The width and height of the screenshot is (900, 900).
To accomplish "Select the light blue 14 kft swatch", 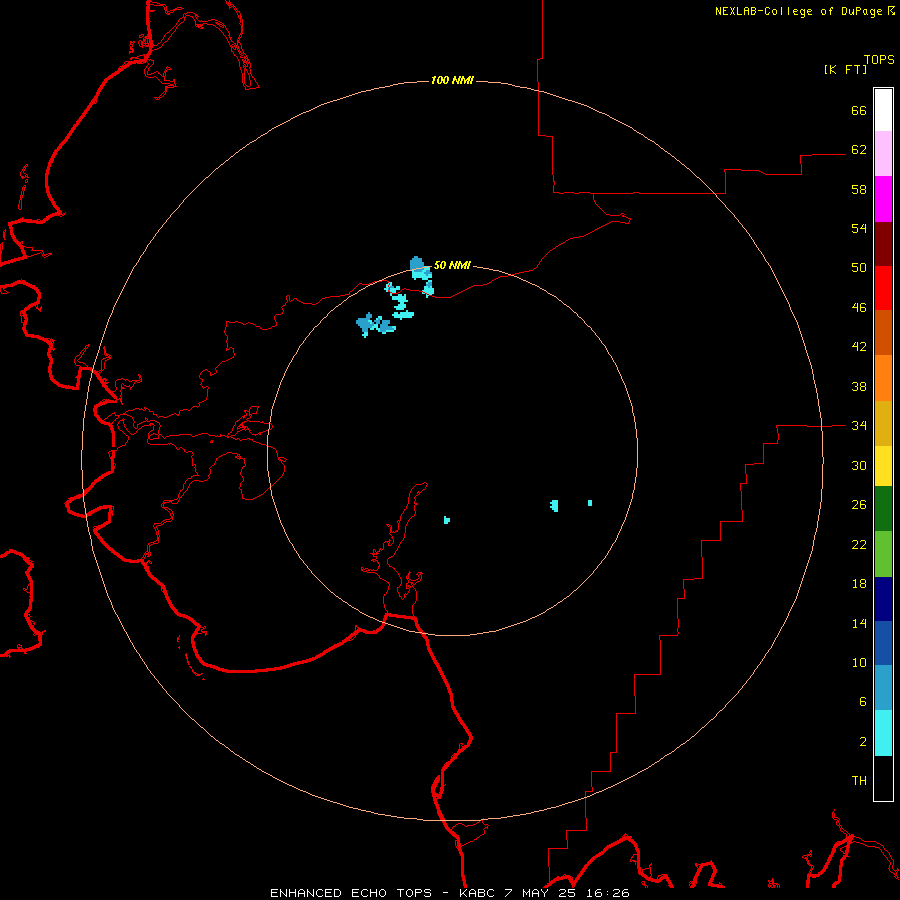I will [883, 688].
